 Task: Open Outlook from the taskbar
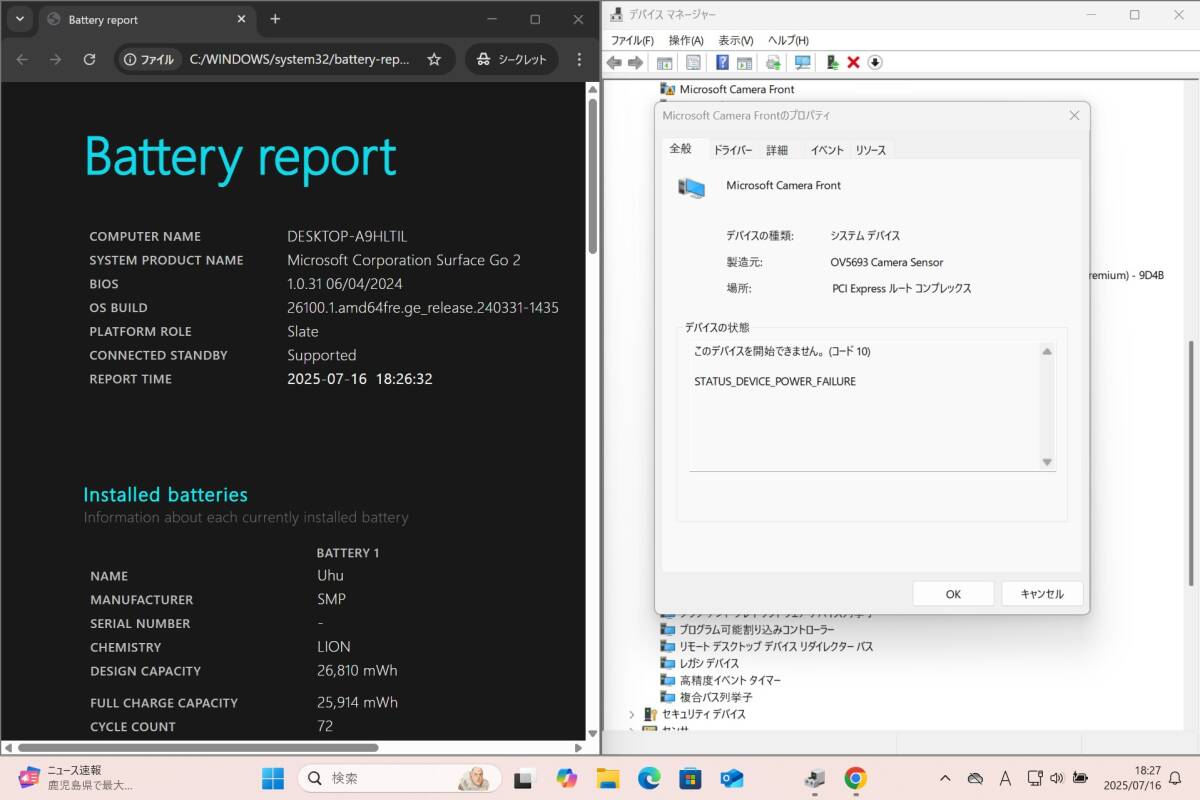(x=732, y=778)
